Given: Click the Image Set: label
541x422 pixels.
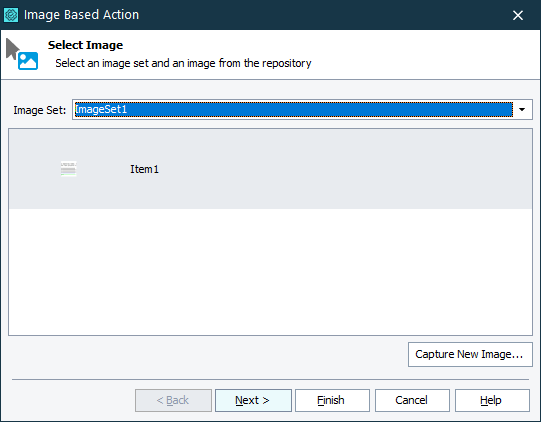Looking at the screenshot, I should click(39, 110).
